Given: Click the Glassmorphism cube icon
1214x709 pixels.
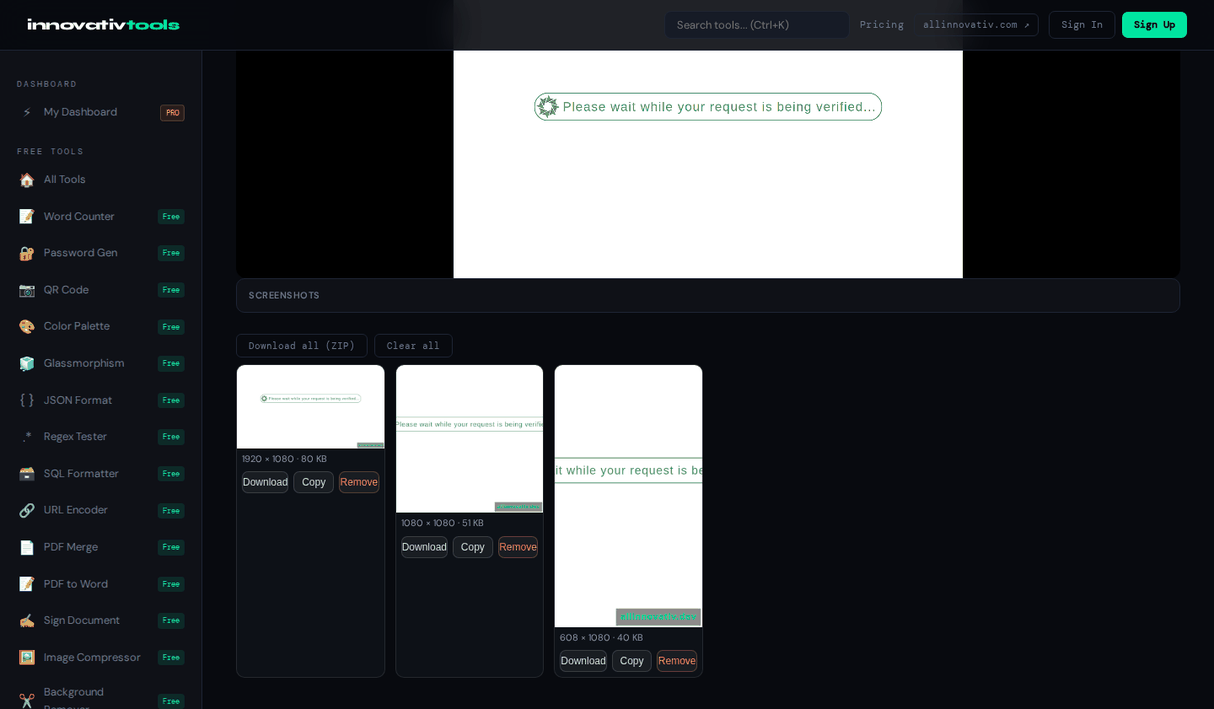Looking at the screenshot, I should pos(27,364).
